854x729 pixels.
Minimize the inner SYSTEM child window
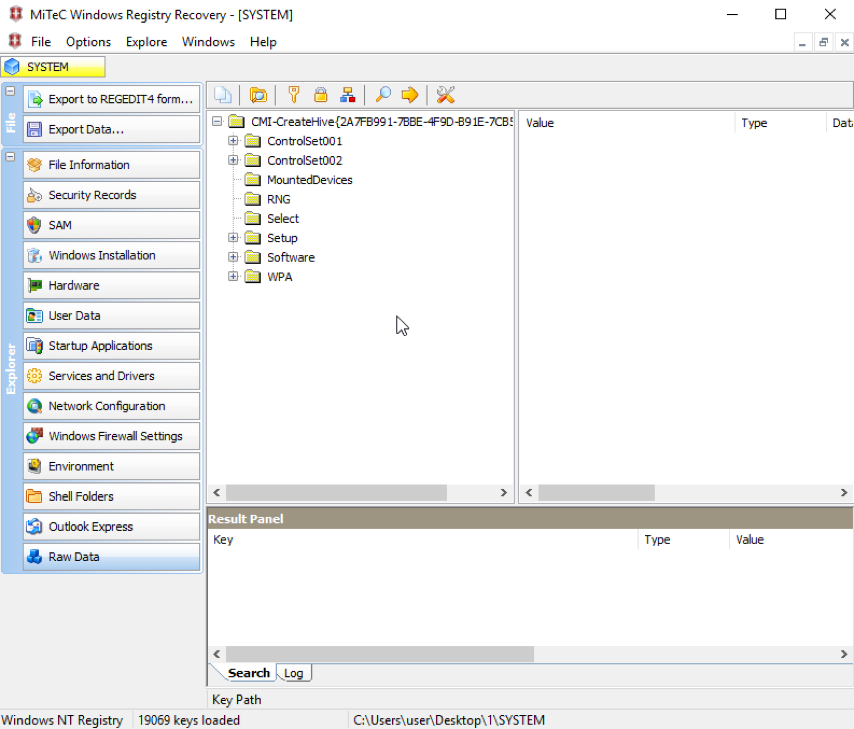pyautogui.click(x=802, y=42)
